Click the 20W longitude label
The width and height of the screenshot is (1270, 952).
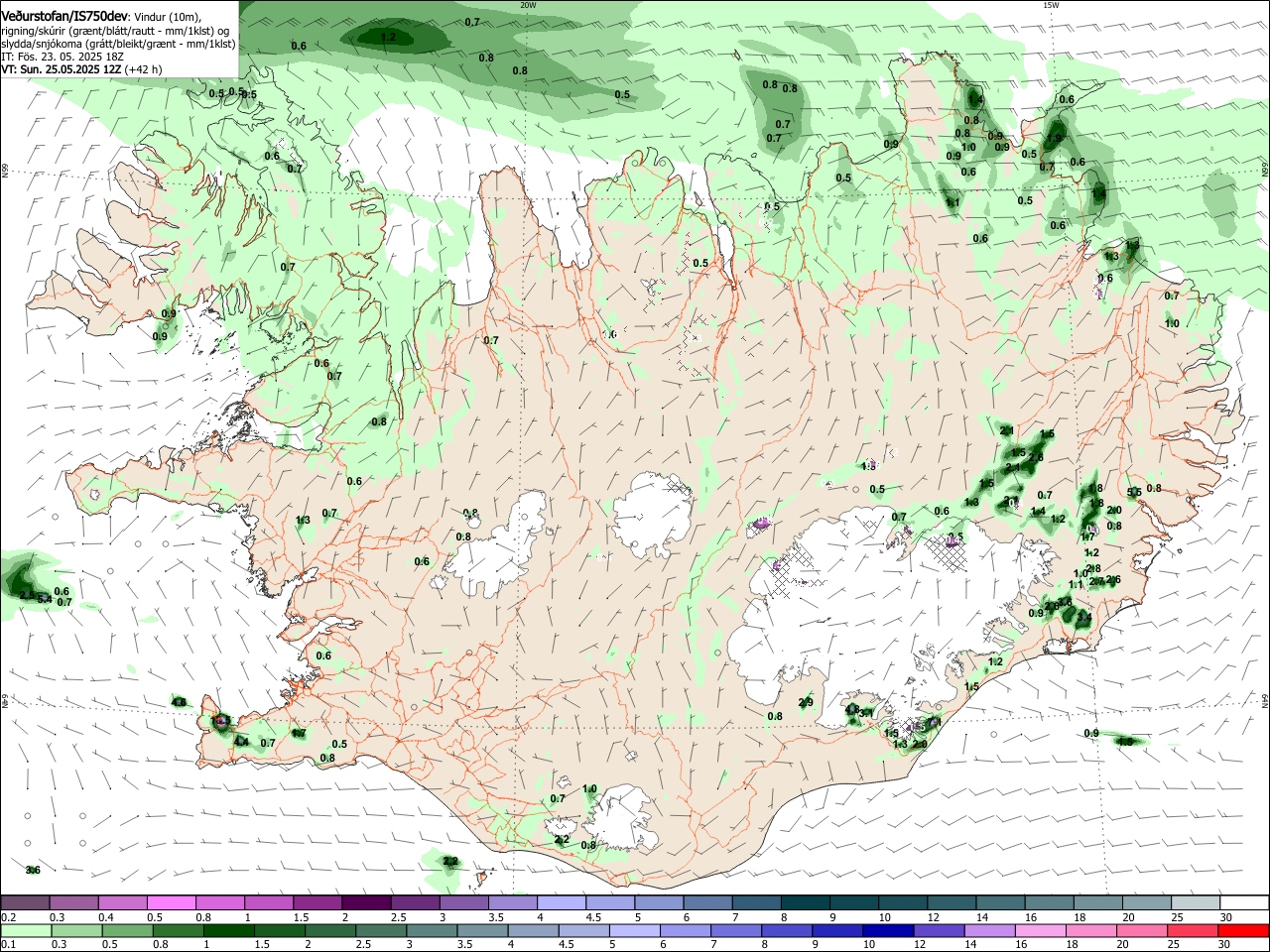click(528, 5)
